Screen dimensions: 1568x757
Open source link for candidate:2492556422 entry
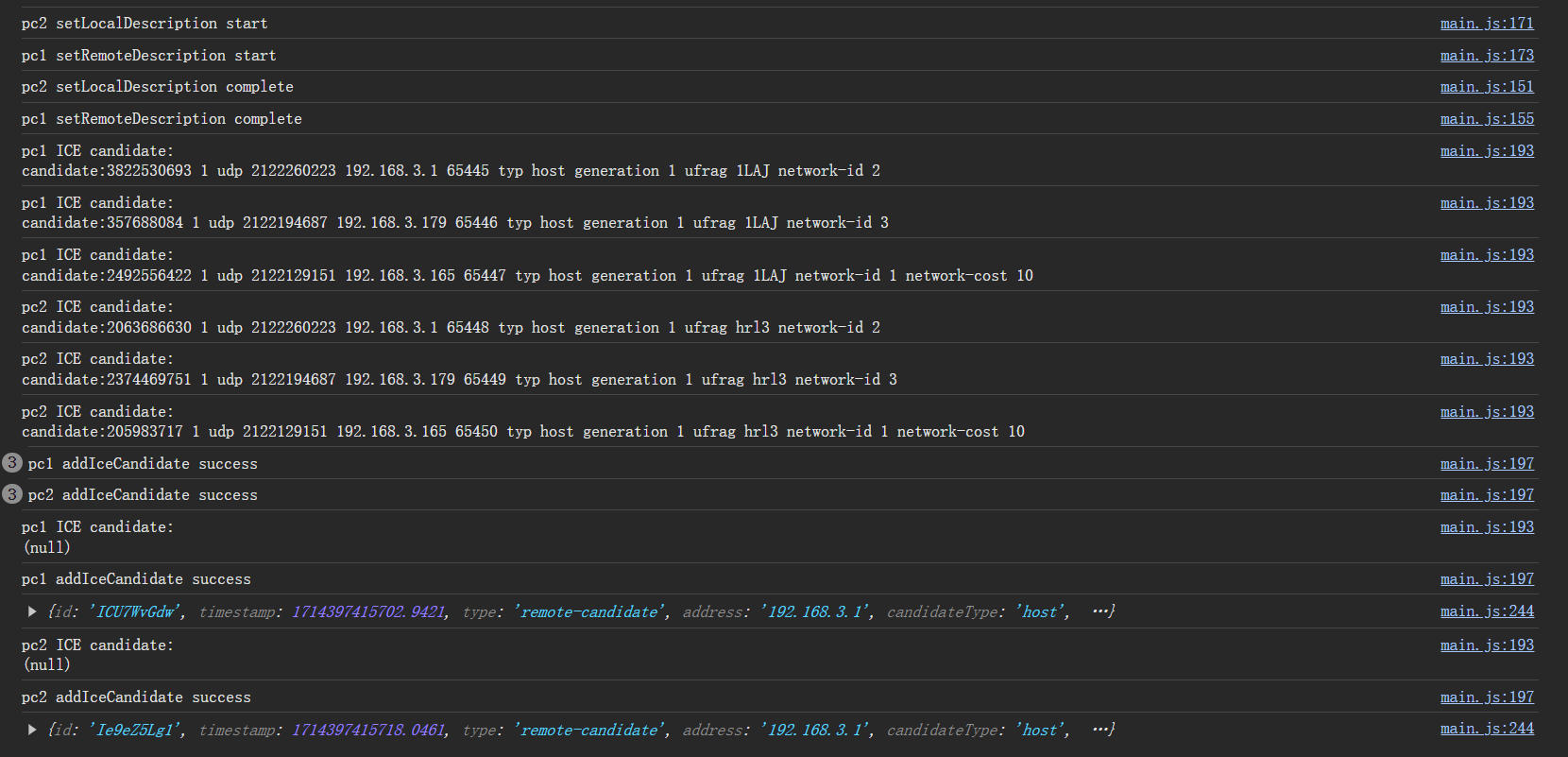point(1487,254)
